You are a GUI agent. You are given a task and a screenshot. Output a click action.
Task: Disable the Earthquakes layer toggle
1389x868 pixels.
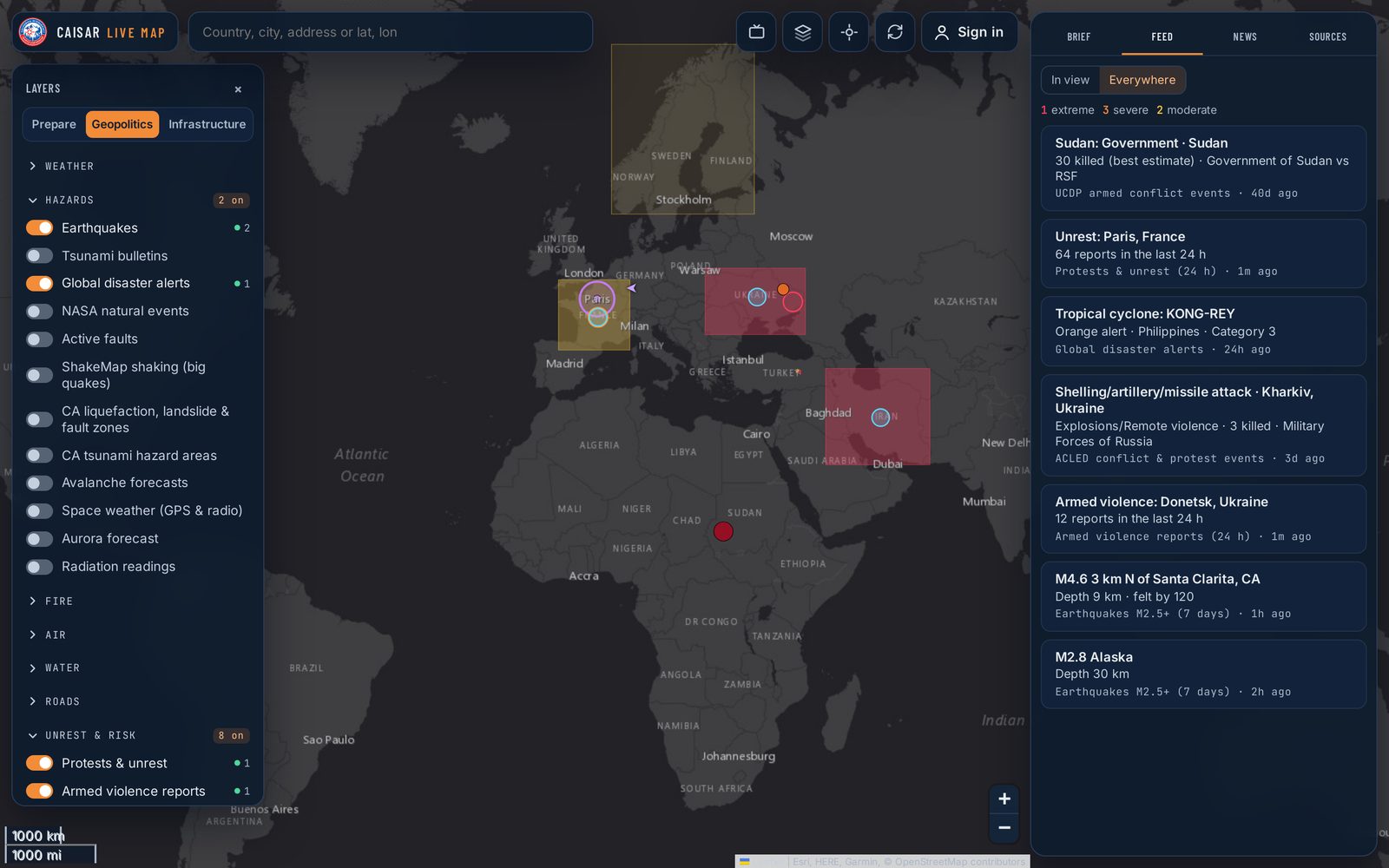tap(40, 227)
